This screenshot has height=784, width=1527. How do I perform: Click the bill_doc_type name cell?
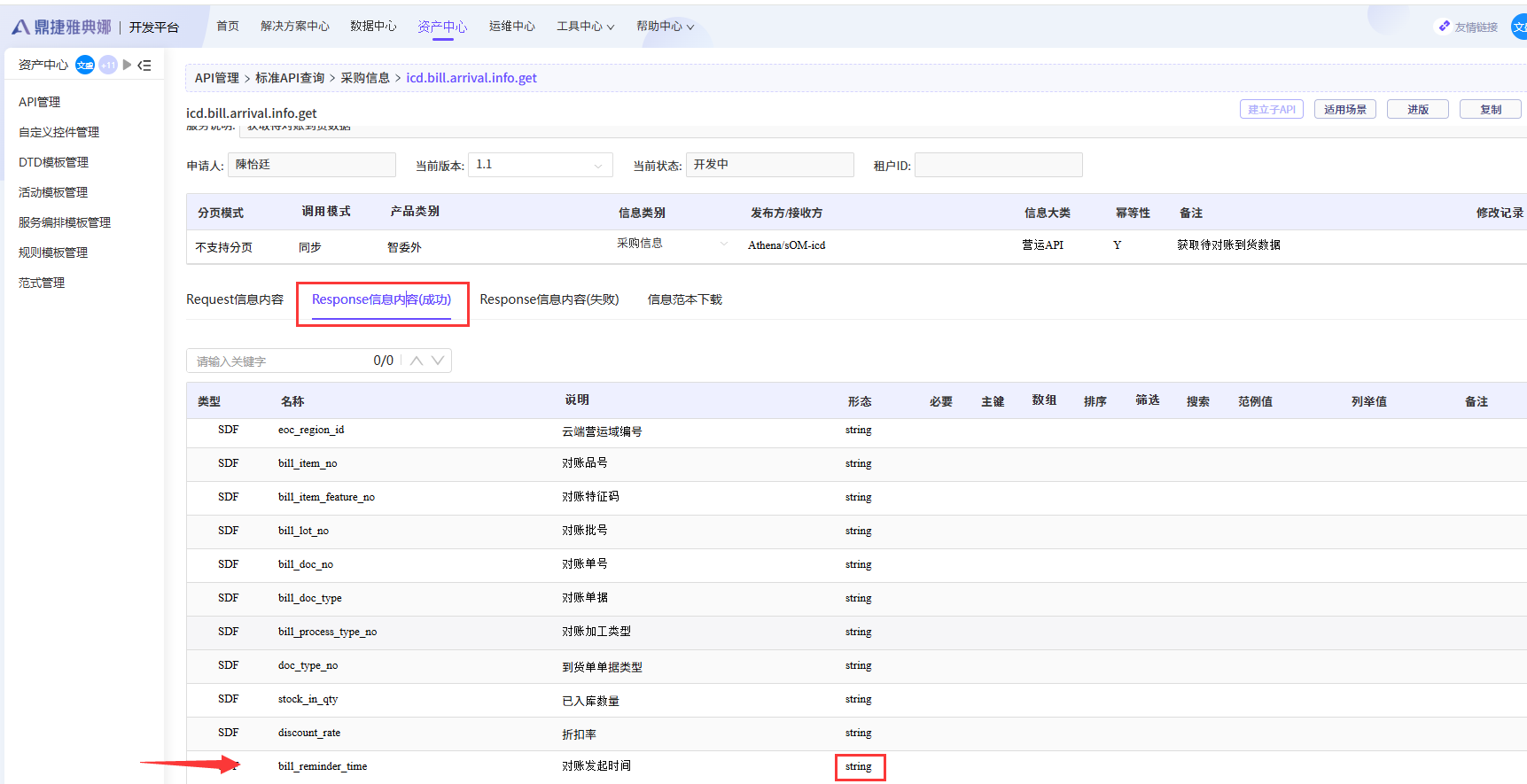(x=309, y=598)
